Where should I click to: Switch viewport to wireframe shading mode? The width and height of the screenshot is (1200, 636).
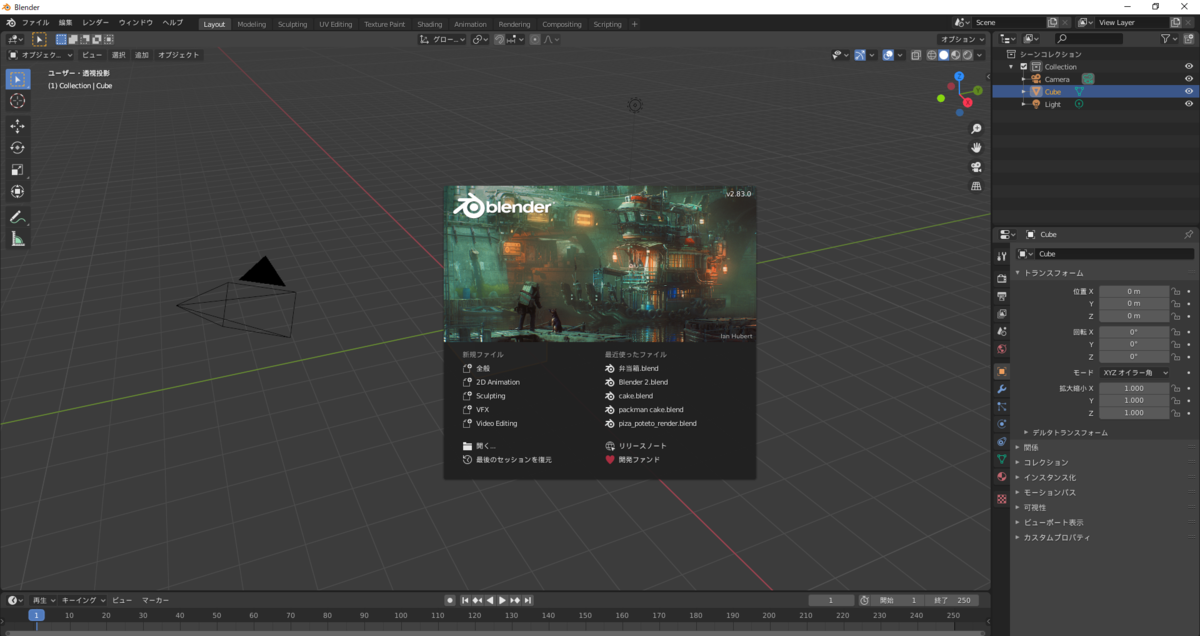(x=931, y=55)
